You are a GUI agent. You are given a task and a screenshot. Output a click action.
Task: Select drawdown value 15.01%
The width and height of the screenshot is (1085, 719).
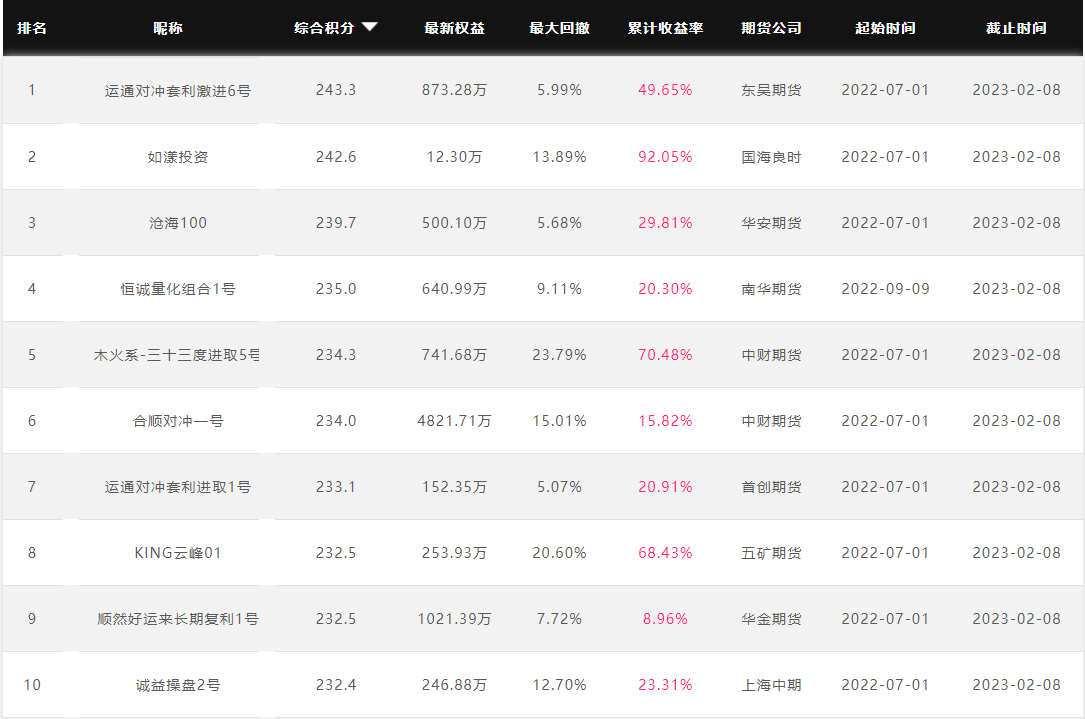(x=559, y=421)
